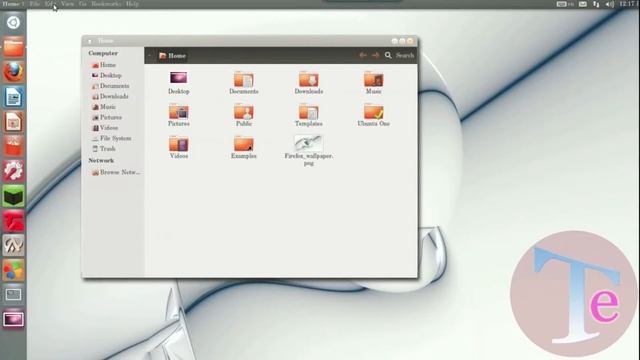Open the Go menu
This screenshot has height=360, width=640.
(83, 4)
